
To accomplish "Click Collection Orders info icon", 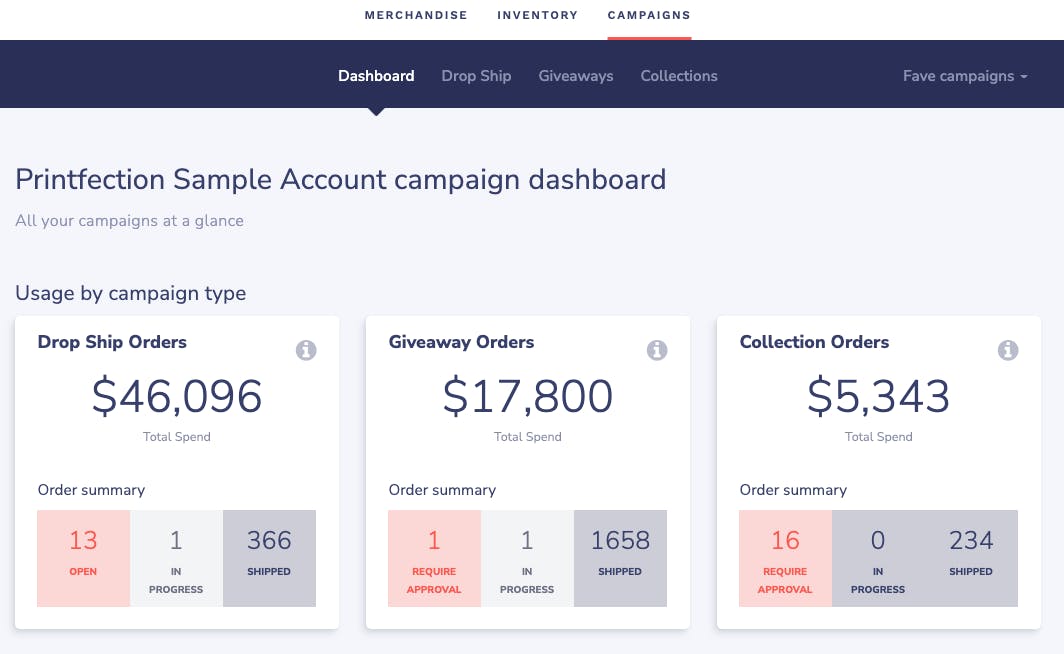I will coord(1008,351).
